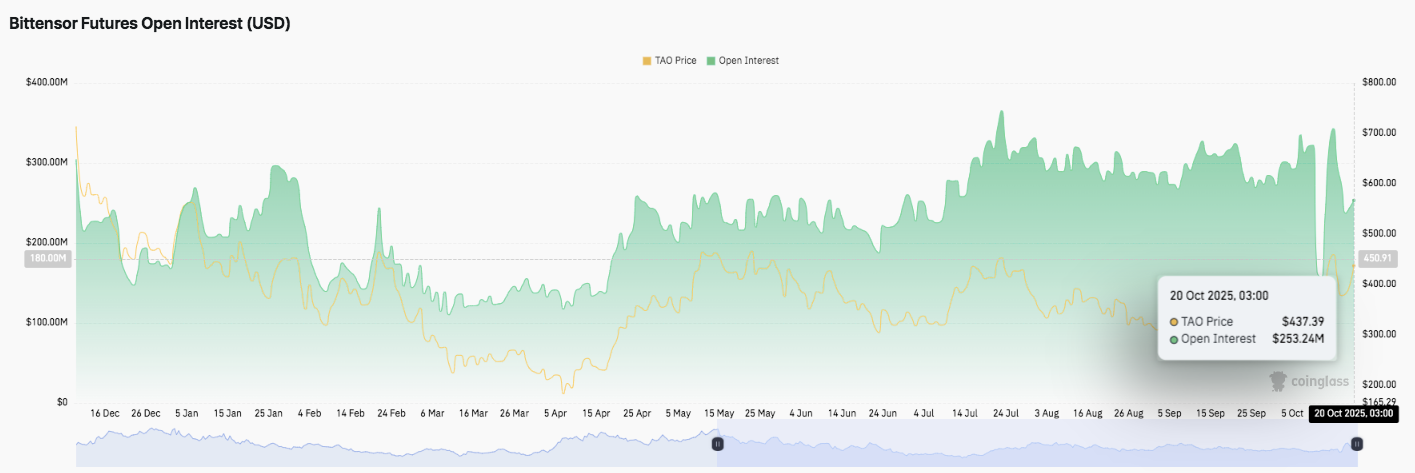Grab the right range slider handle
The width and height of the screenshot is (1415, 473).
(x=1356, y=443)
